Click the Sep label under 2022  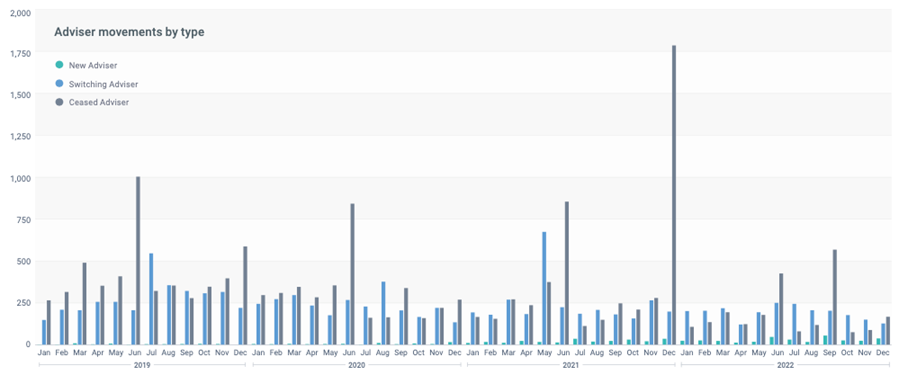830,353
